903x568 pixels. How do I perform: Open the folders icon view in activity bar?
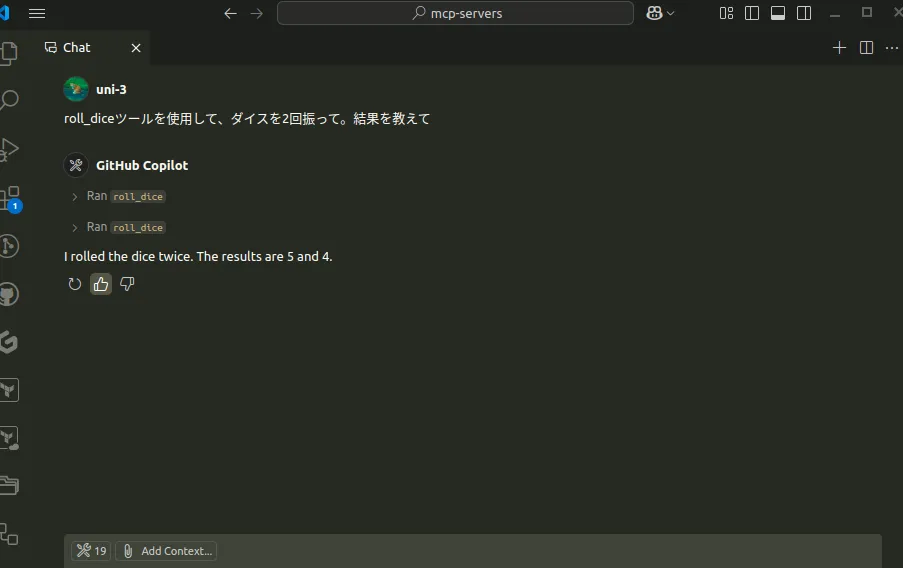[x=9, y=486]
